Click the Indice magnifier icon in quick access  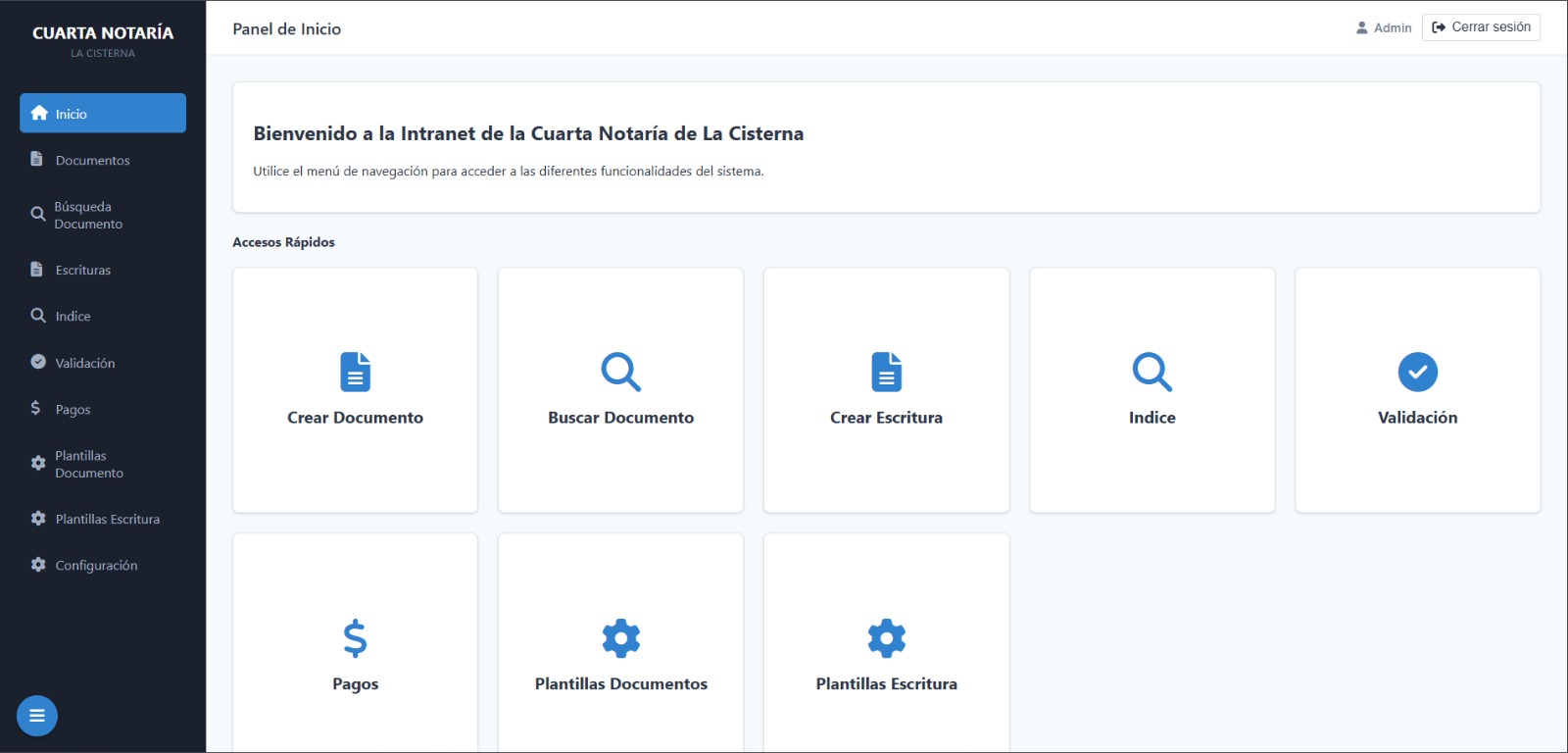1151,372
